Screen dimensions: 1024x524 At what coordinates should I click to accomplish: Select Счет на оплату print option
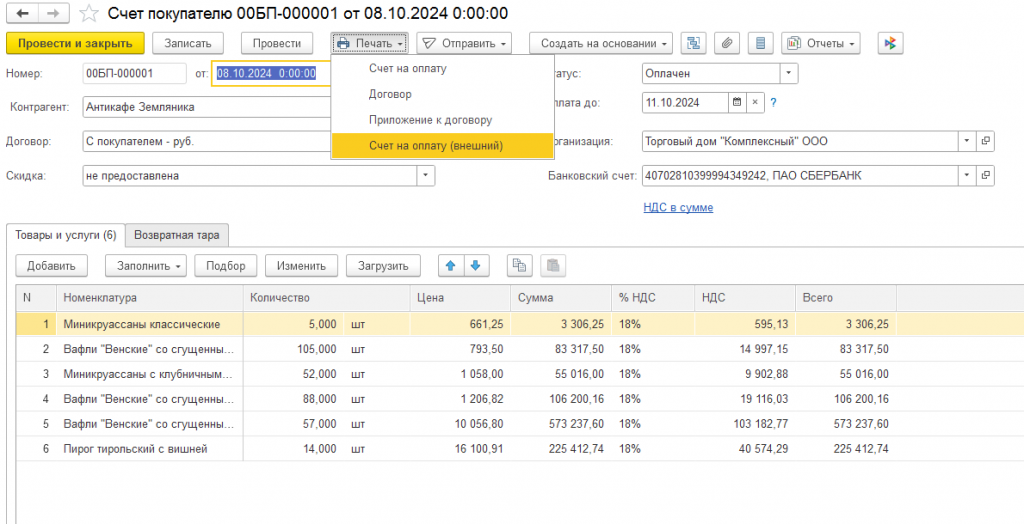(443, 68)
